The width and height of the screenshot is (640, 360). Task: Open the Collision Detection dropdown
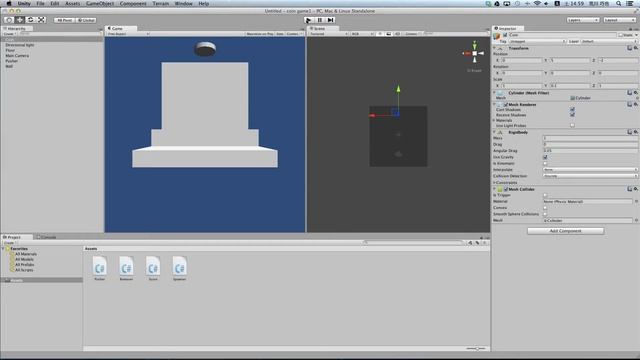coord(590,176)
